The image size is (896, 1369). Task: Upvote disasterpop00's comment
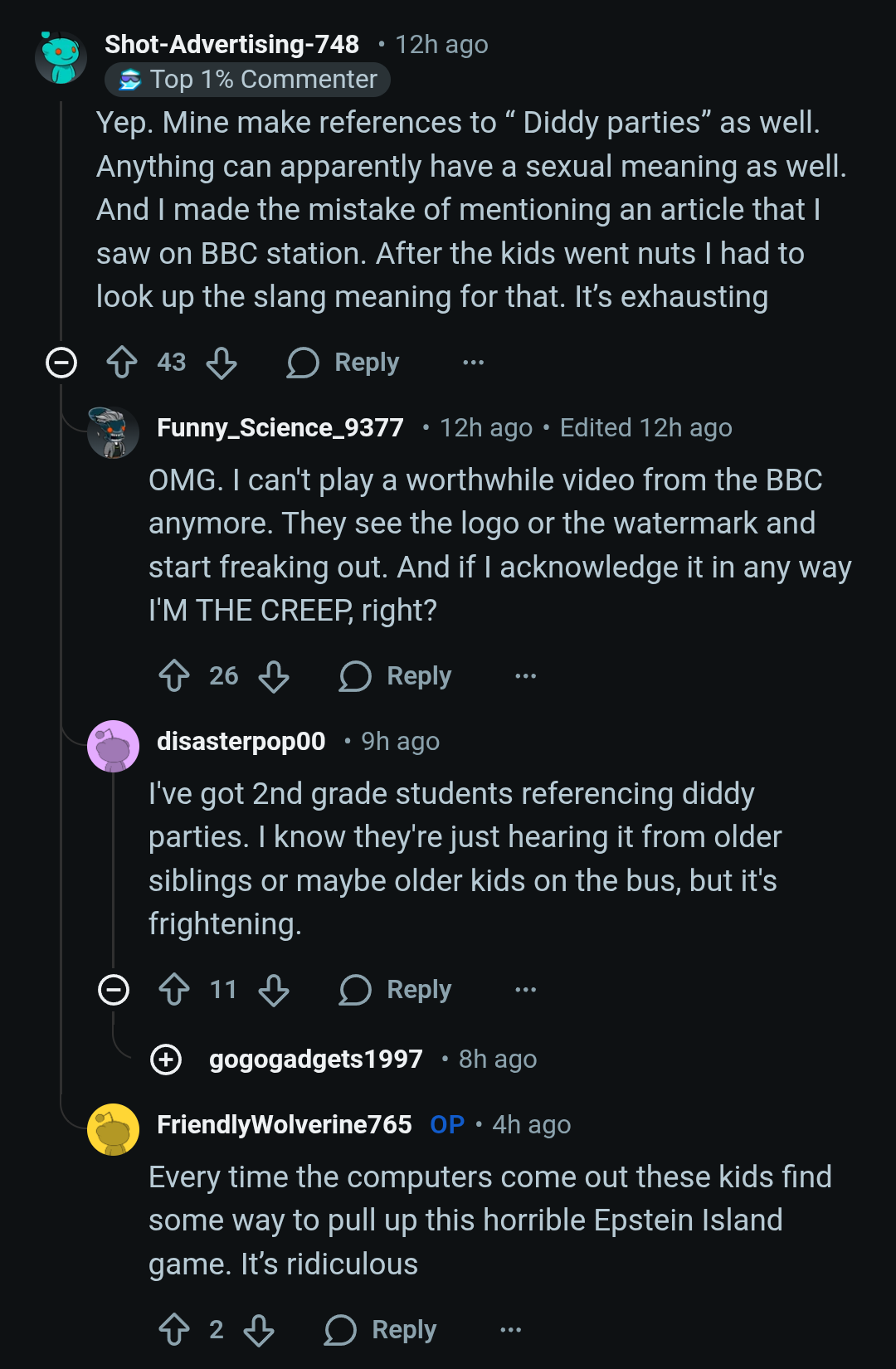pos(174,990)
